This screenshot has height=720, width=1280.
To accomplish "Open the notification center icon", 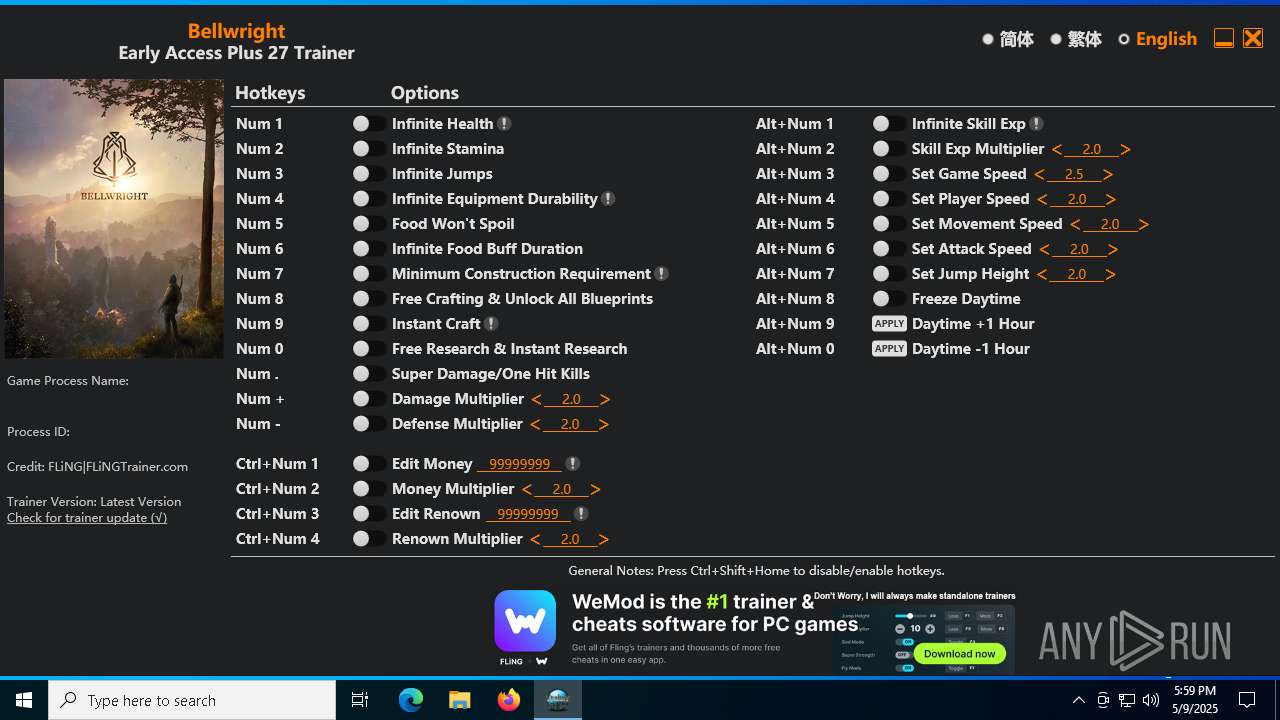I will tap(1247, 700).
